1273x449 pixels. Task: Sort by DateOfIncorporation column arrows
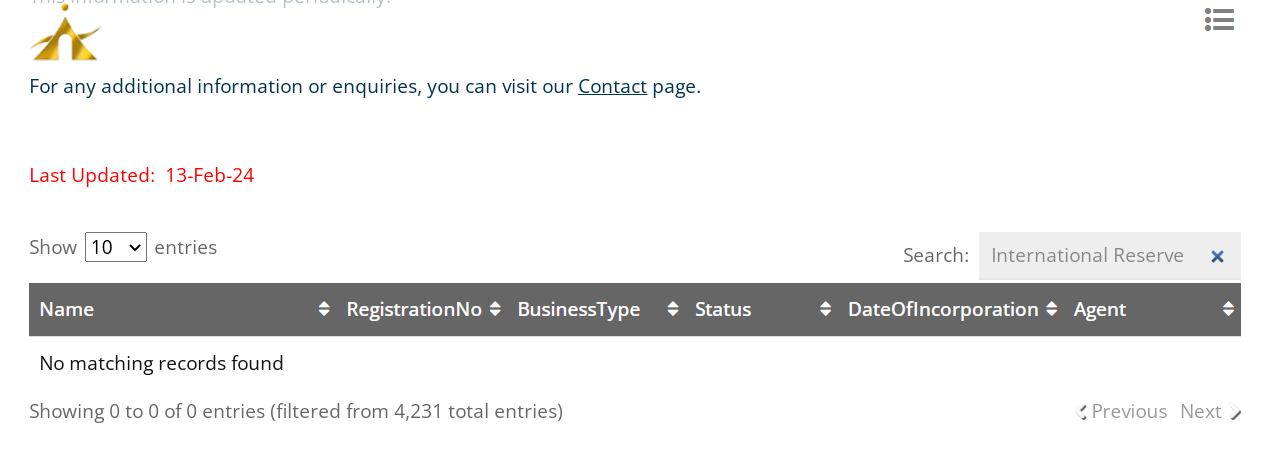point(1051,309)
